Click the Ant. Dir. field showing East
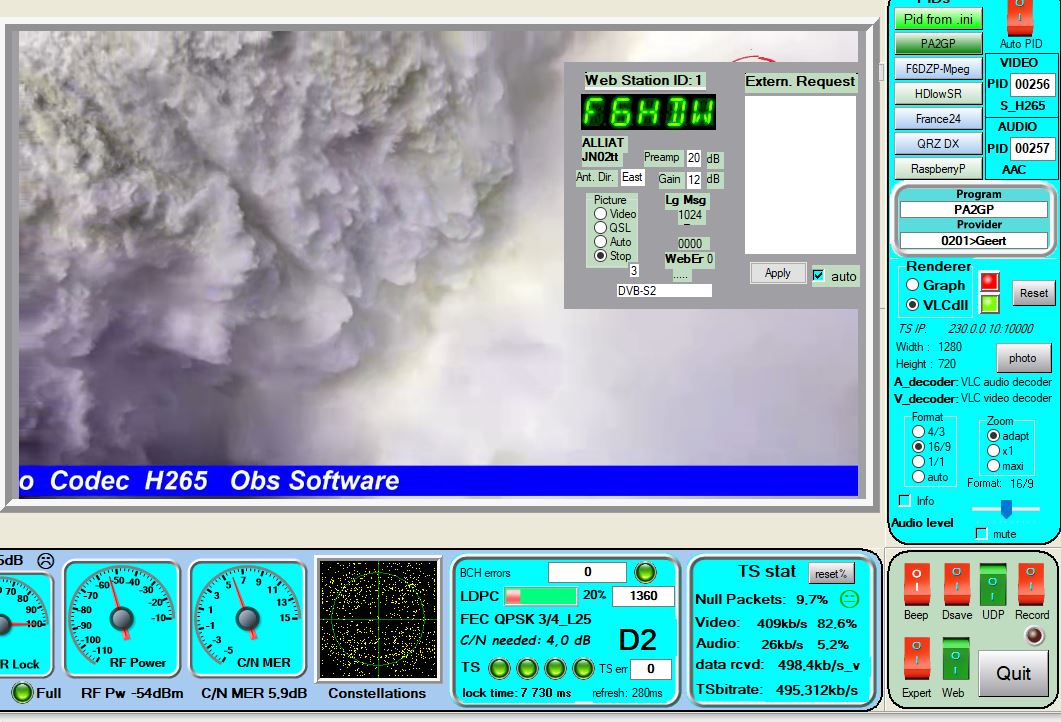Image resolution: width=1061 pixels, height=722 pixels. pos(632,177)
